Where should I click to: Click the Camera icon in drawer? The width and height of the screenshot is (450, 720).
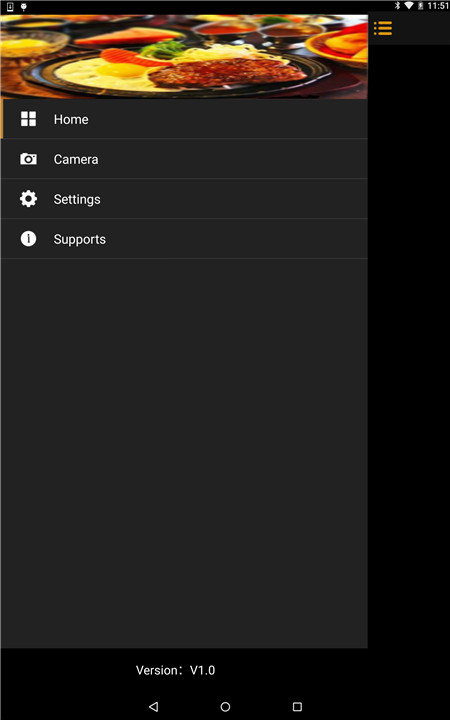click(28, 159)
